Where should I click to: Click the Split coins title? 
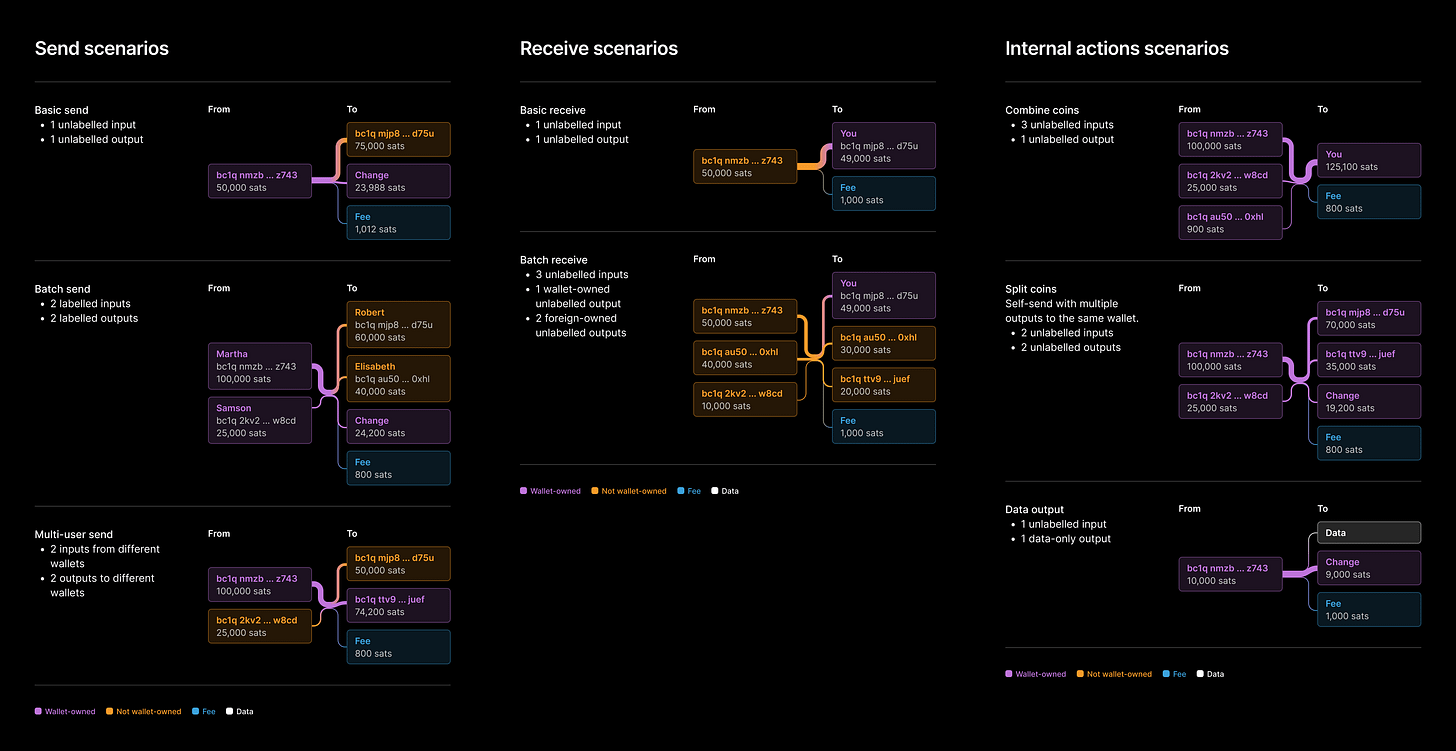click(1031, 289)
